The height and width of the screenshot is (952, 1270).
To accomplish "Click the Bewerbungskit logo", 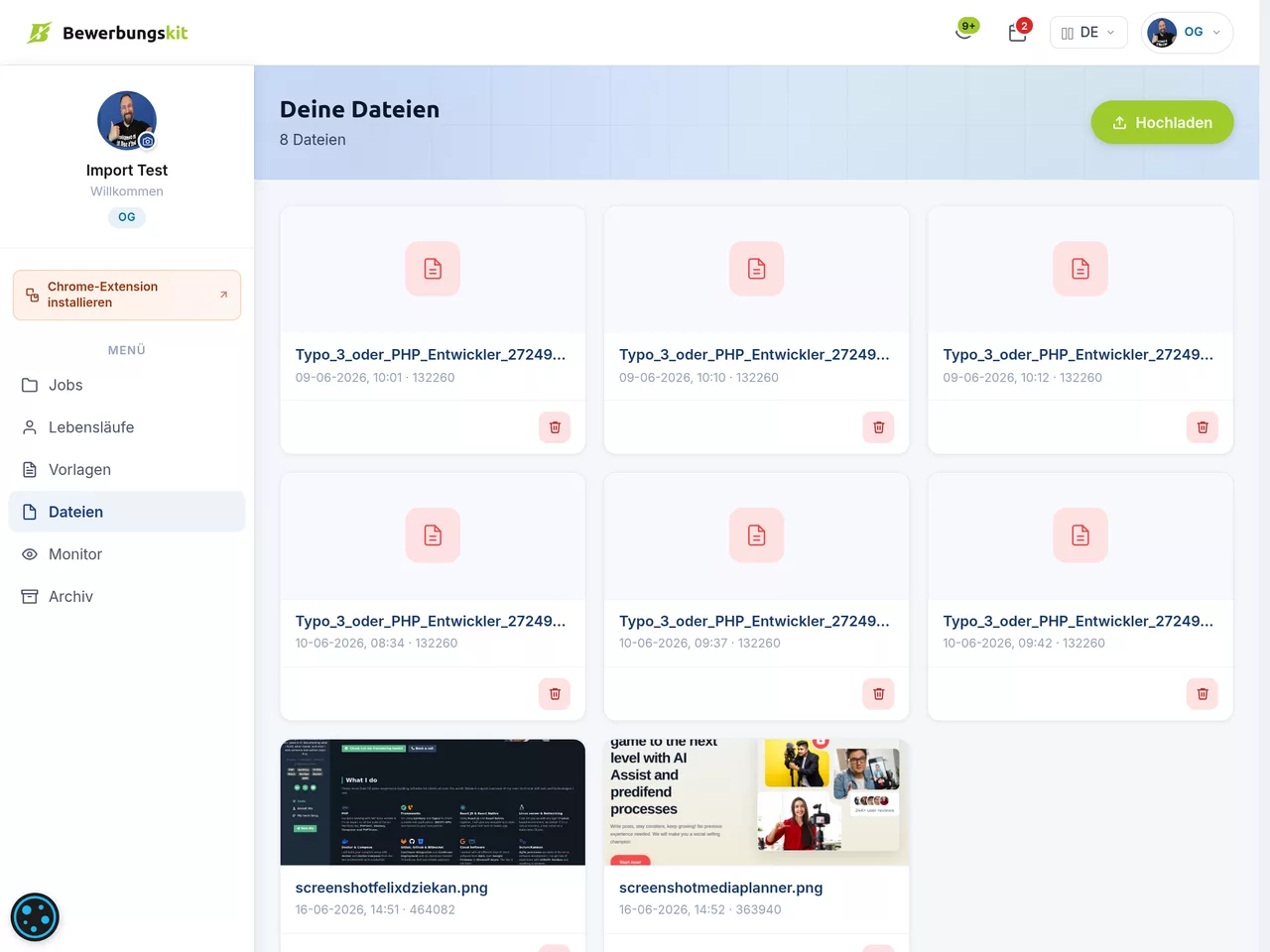I will click(107, 33).
